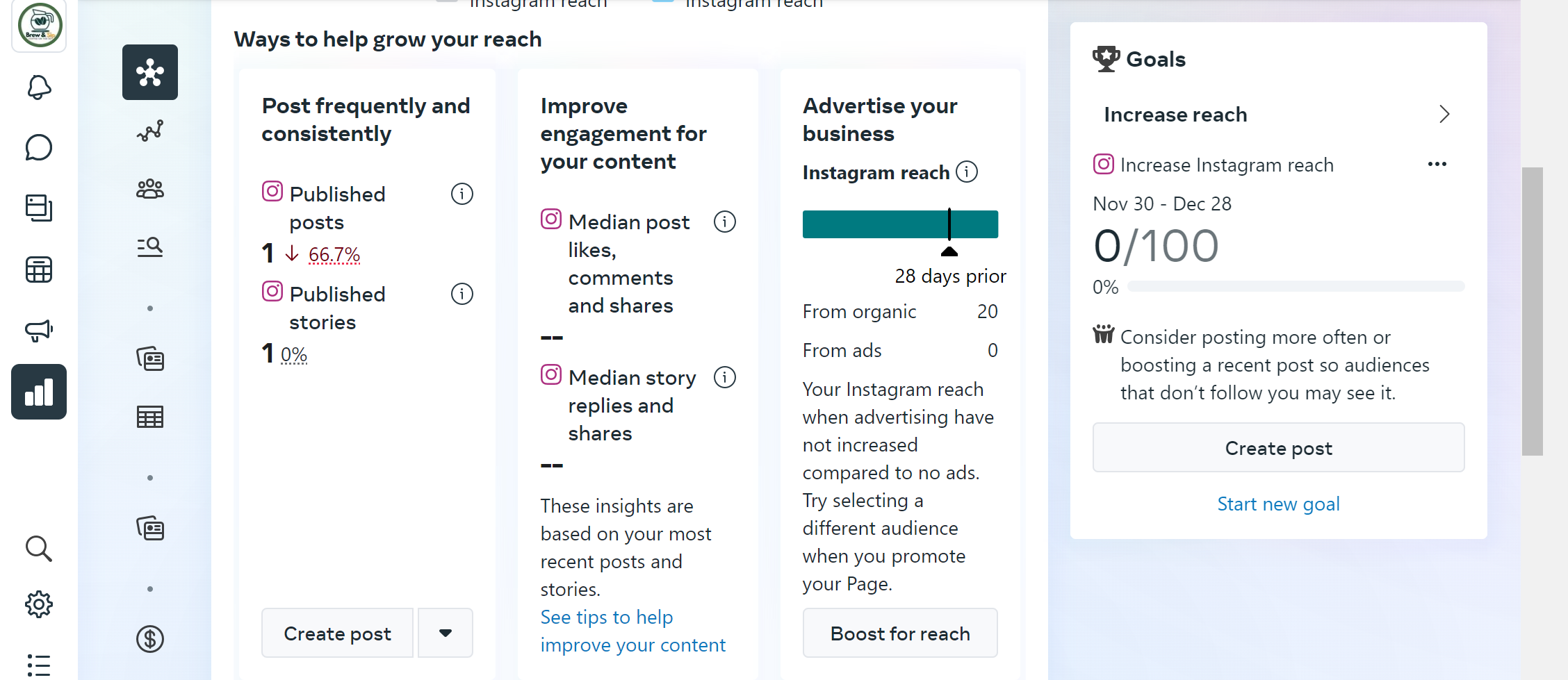
Task: Click the page vertical scrollbar thumb
Action: pyautogui.click(x=1532, y=311)
